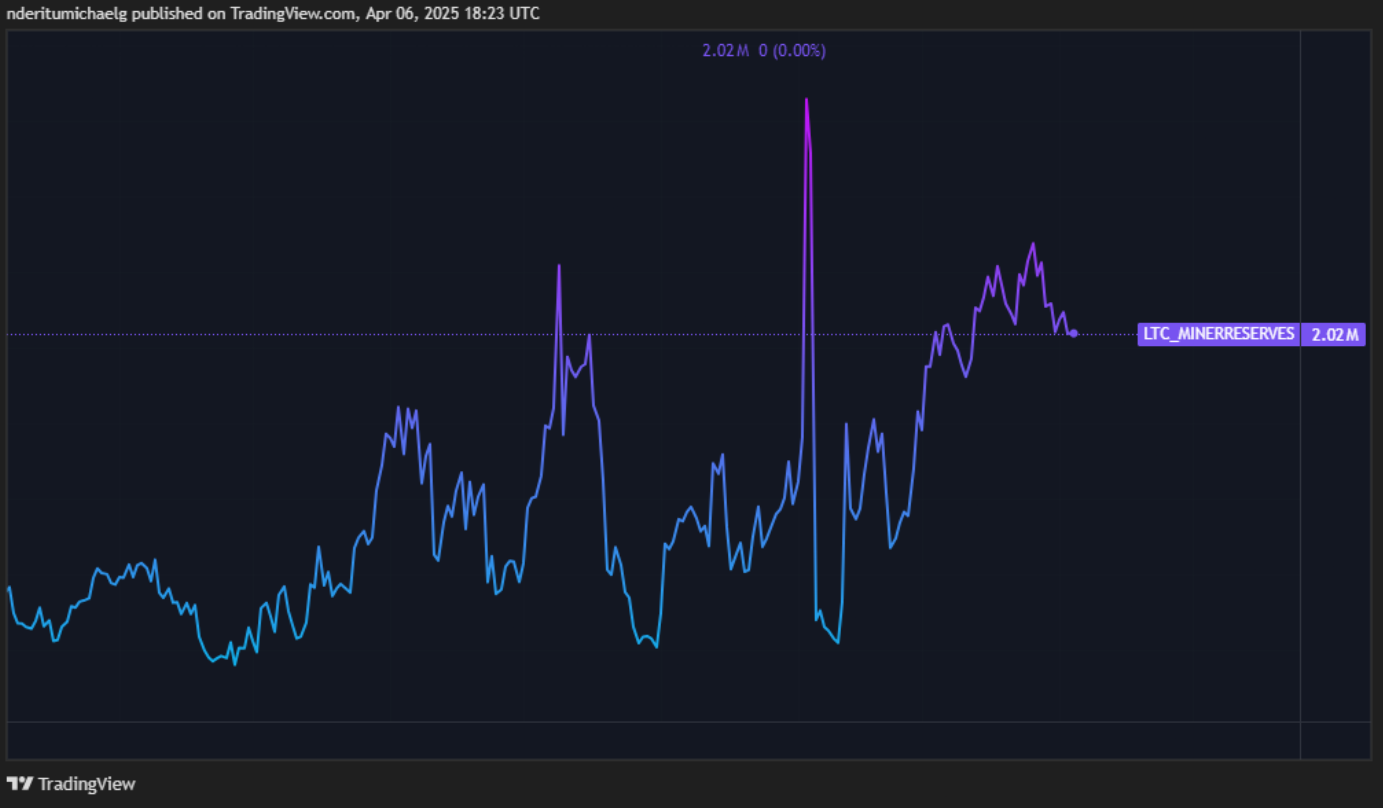Click the axis corner box at bottom right
The image size is (1383, 808).
1335,740
